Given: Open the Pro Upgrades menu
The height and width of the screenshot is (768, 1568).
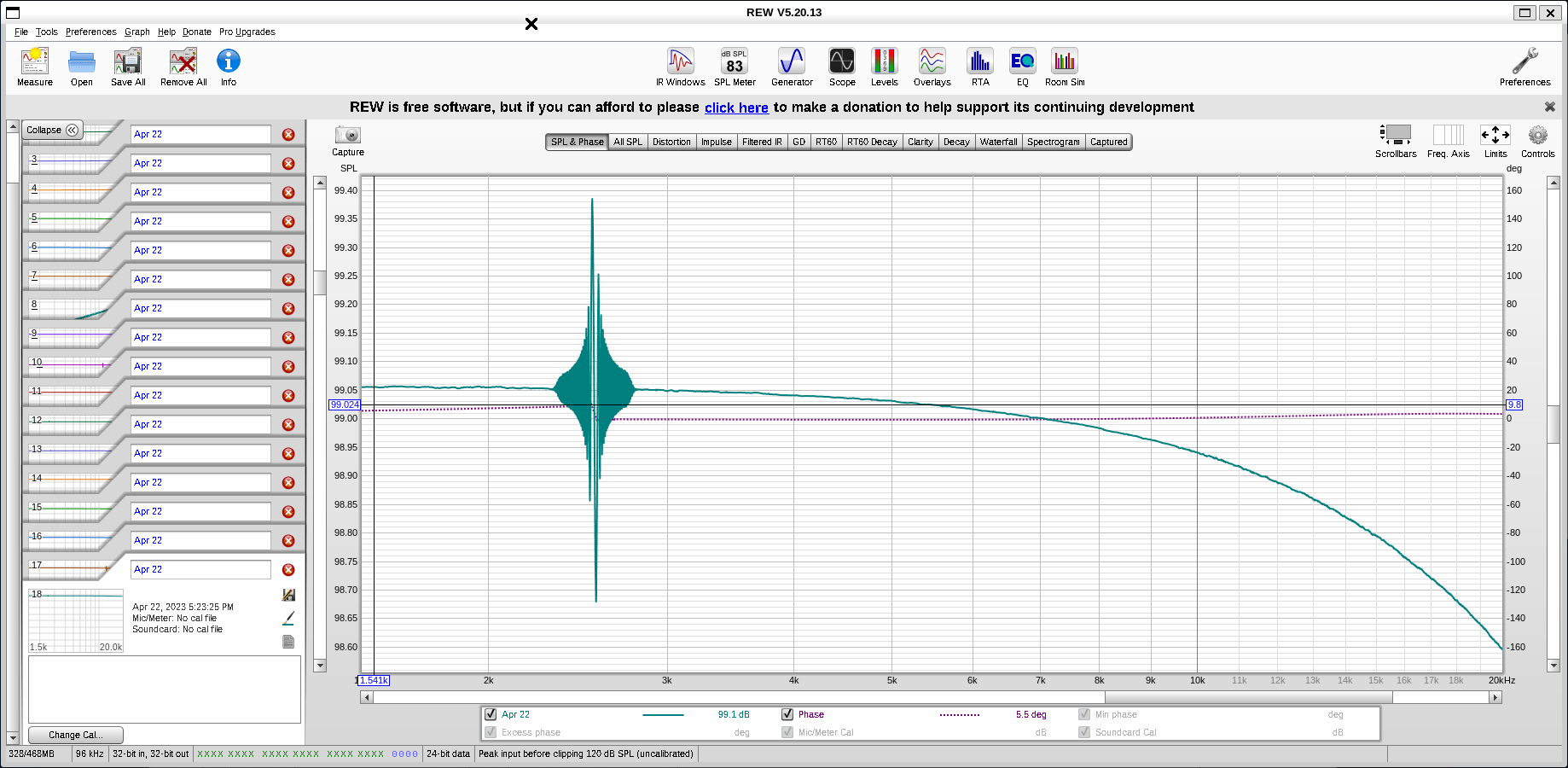Looking at the screenshot, I should click(247, 32).
